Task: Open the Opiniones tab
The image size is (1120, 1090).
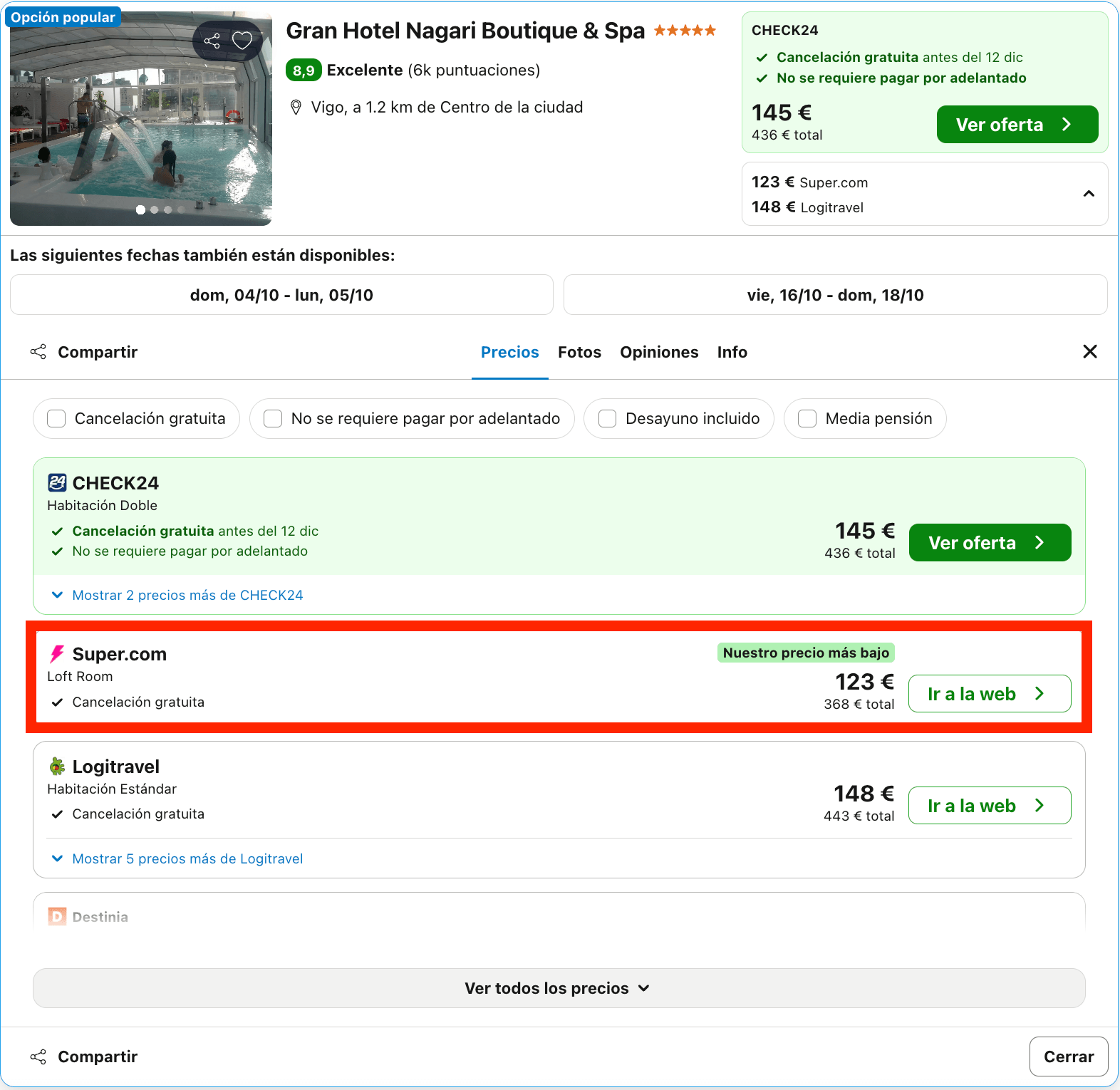Action: (659, 352)
